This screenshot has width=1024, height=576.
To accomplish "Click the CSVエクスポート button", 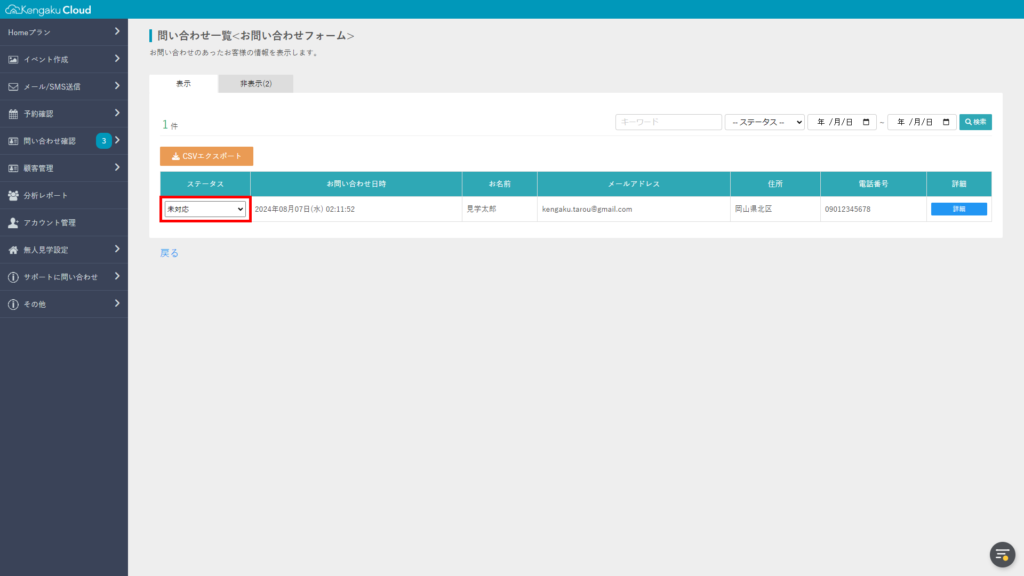I will coord(206,156).
